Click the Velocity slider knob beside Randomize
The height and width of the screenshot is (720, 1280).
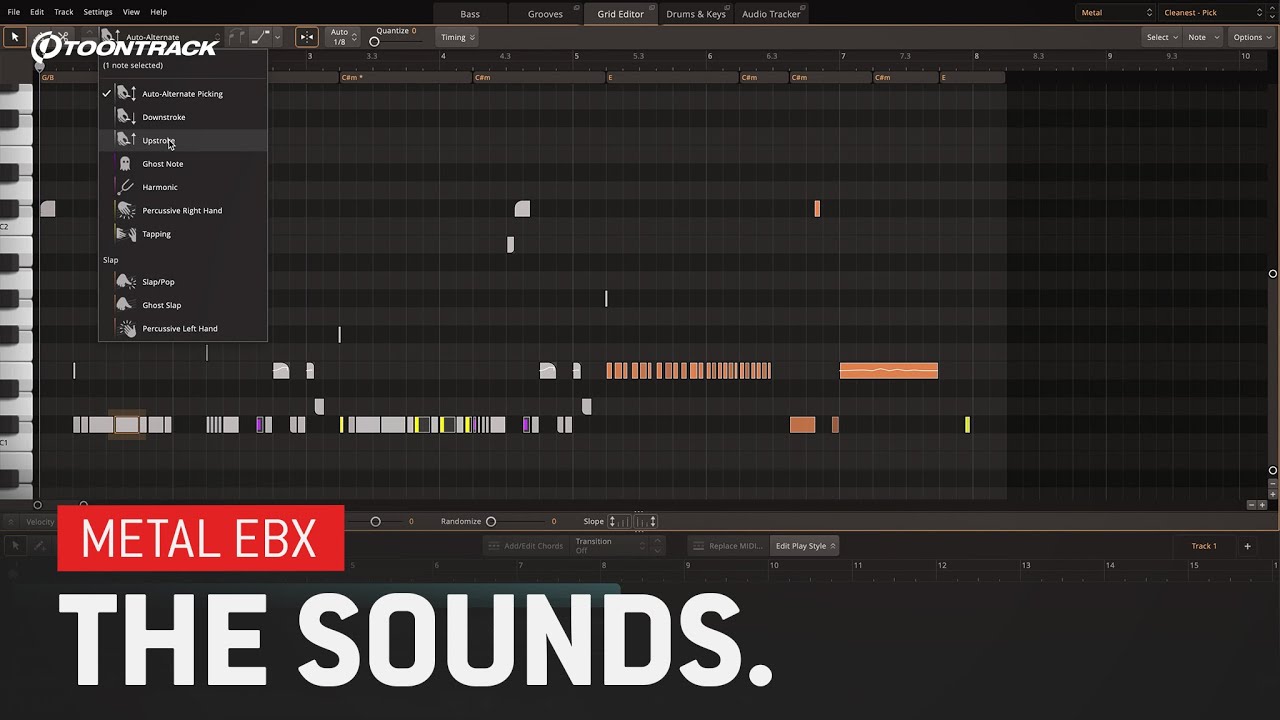[x=376, y=521]
